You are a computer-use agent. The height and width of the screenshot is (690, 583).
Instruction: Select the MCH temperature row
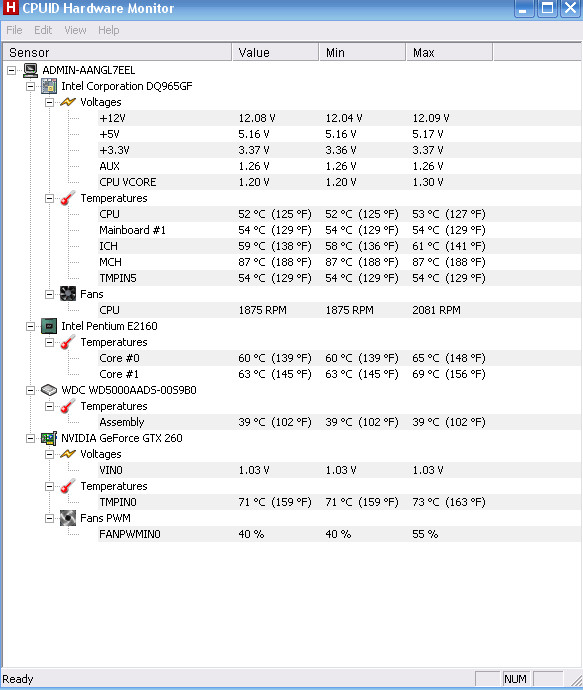[339, 262]
